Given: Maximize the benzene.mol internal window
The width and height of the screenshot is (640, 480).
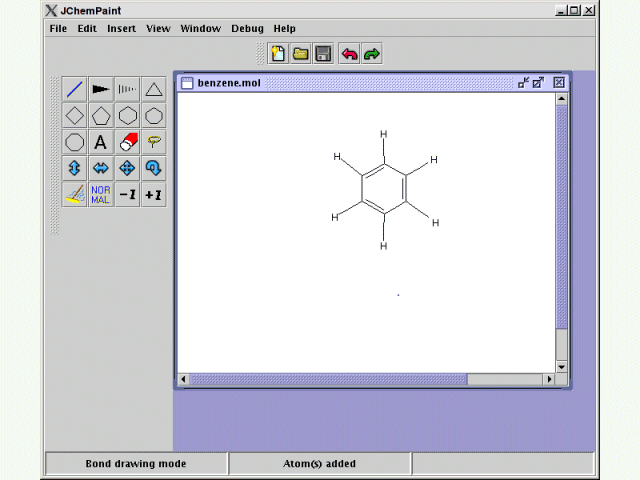Looking at the screenshot, I should 538,83.
